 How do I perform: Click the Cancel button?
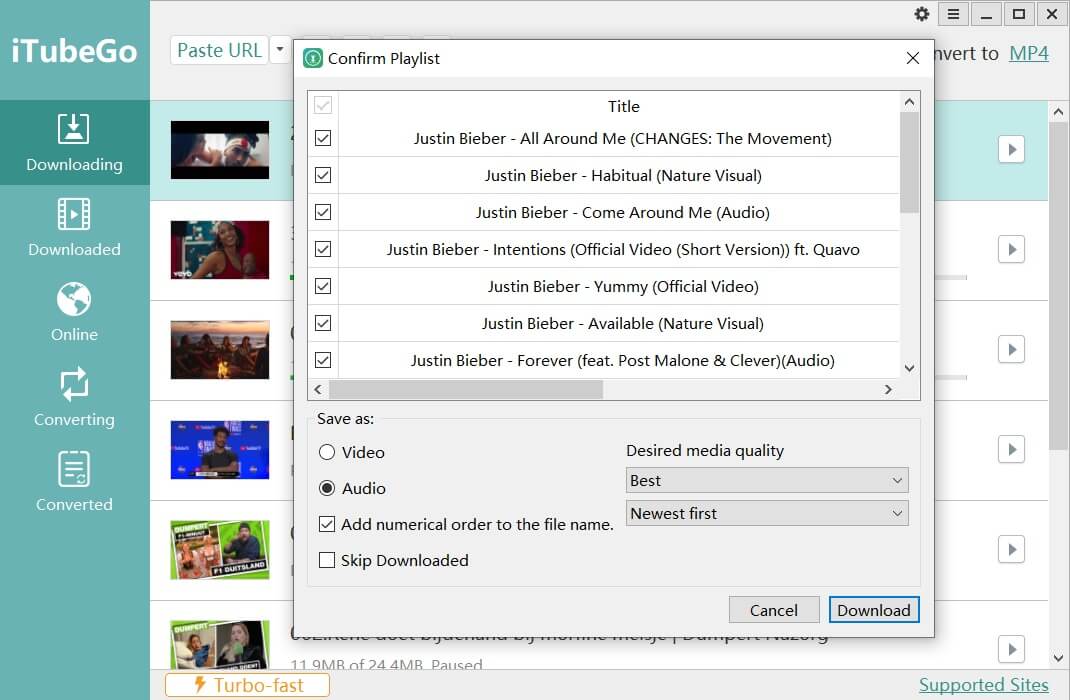[x=774, y=610]
